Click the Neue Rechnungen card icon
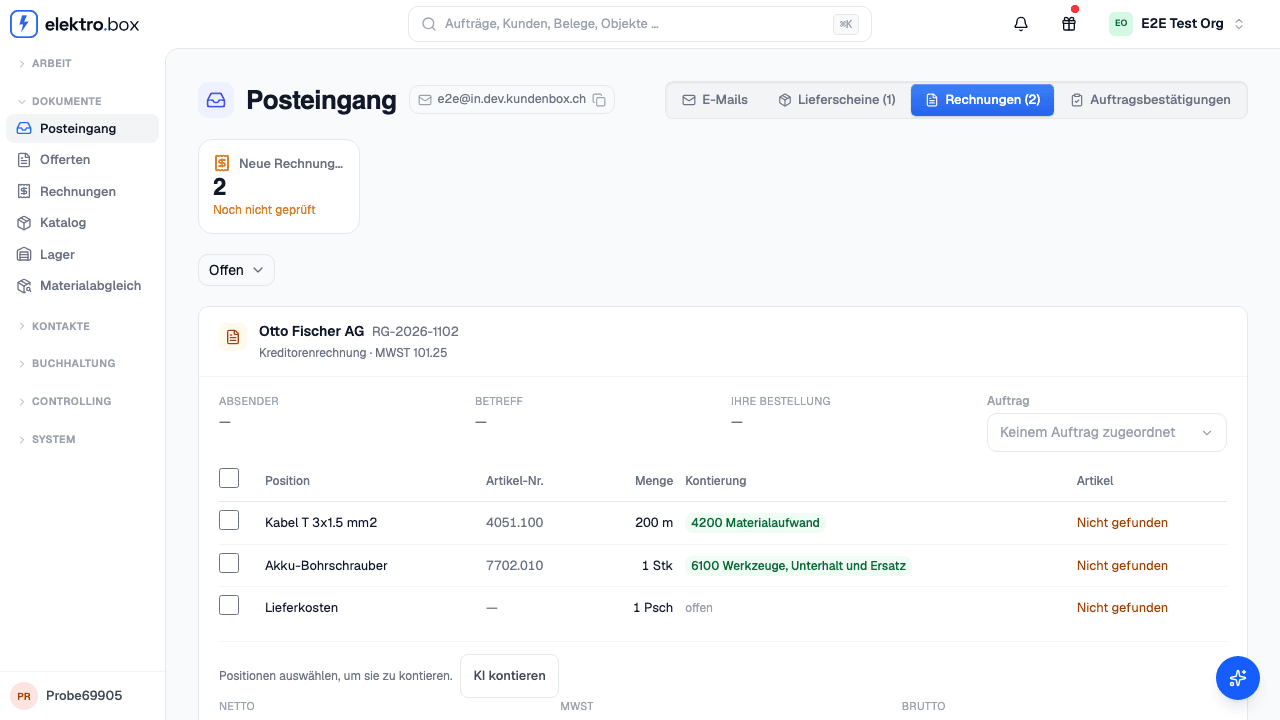Image resolution: width=1280 pixels, height=720 pixels. pos(222,163)
